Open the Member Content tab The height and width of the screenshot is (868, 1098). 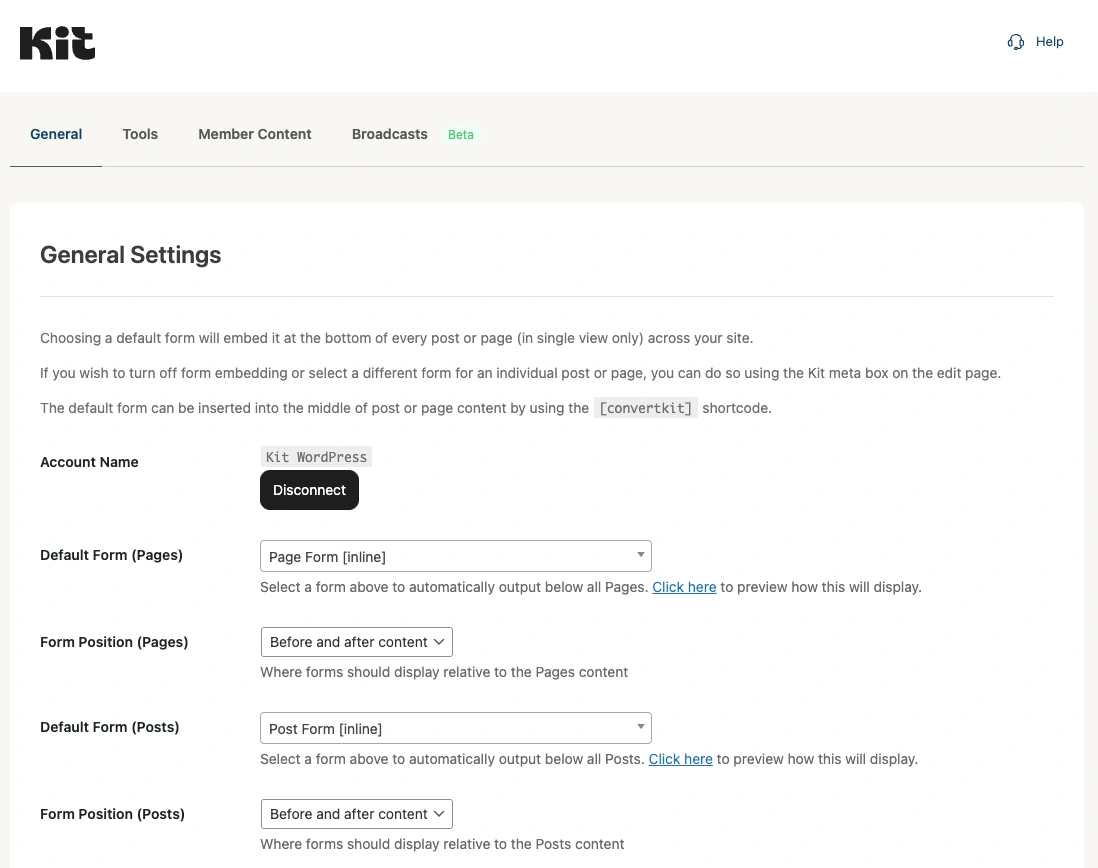254,134
